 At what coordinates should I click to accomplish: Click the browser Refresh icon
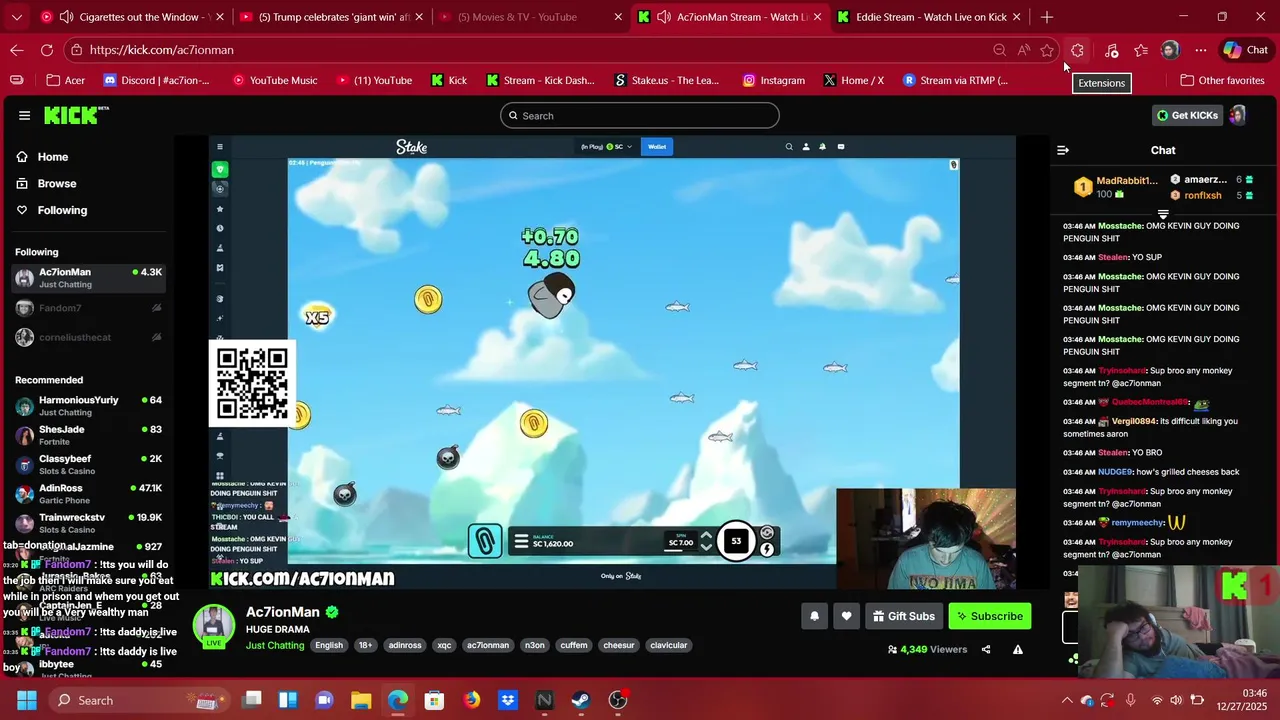(x=47, y=50)
